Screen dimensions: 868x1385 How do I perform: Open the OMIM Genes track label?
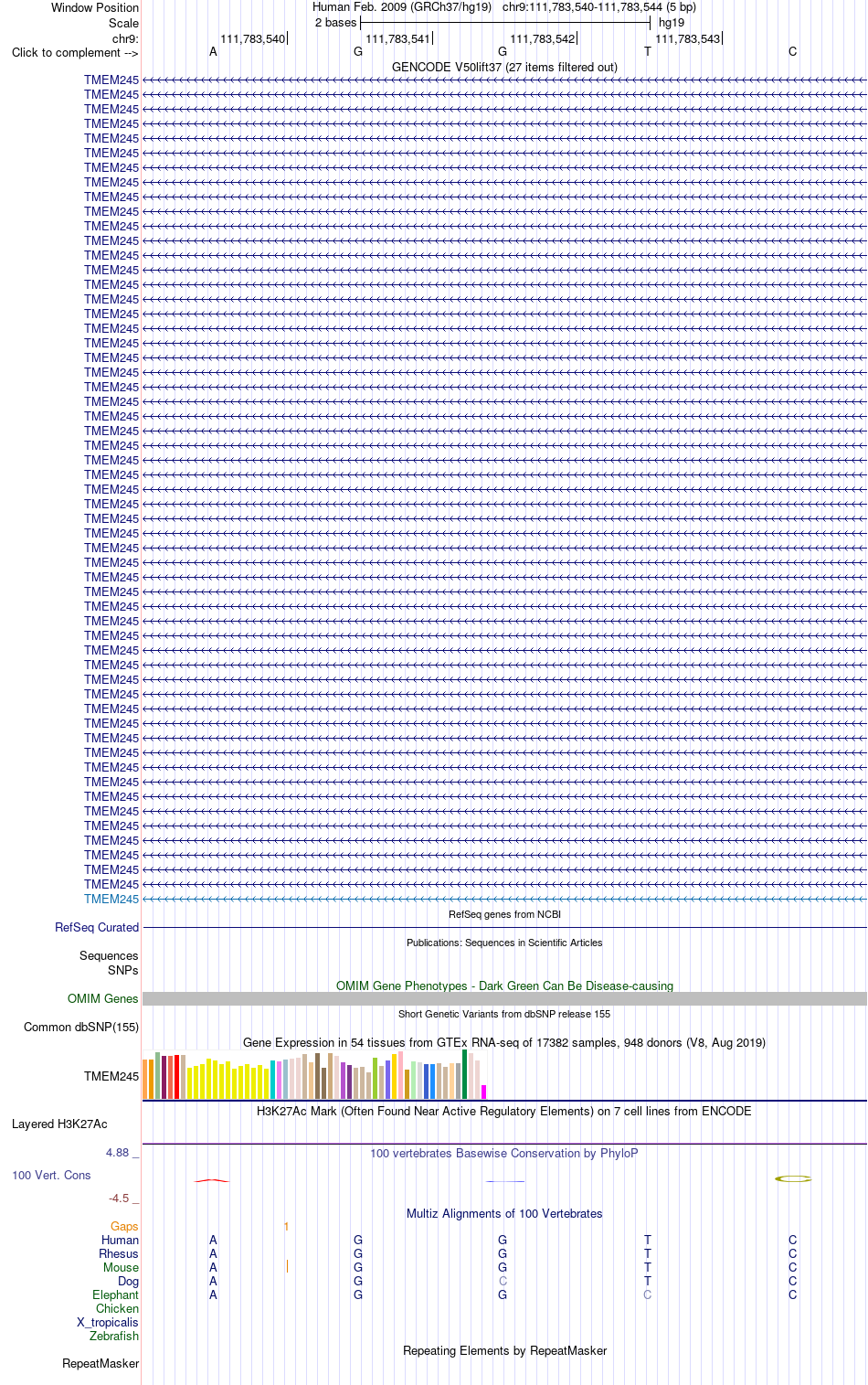point(103,998)
